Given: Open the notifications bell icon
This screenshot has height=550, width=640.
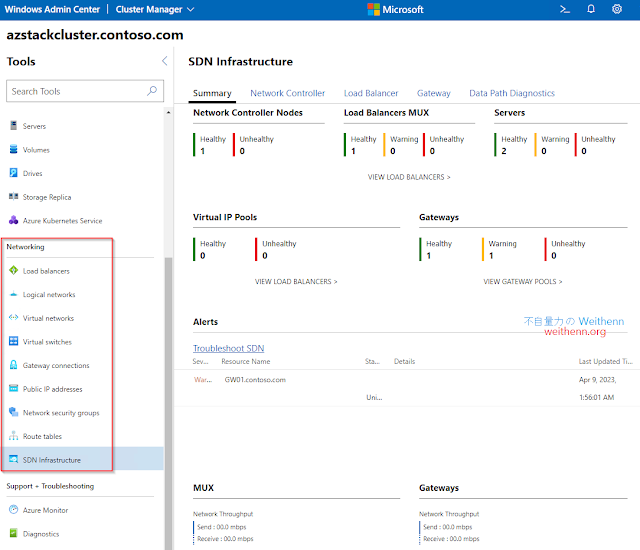Looking at the screenshot, I should pyautogui.click(x=591, y=9).
